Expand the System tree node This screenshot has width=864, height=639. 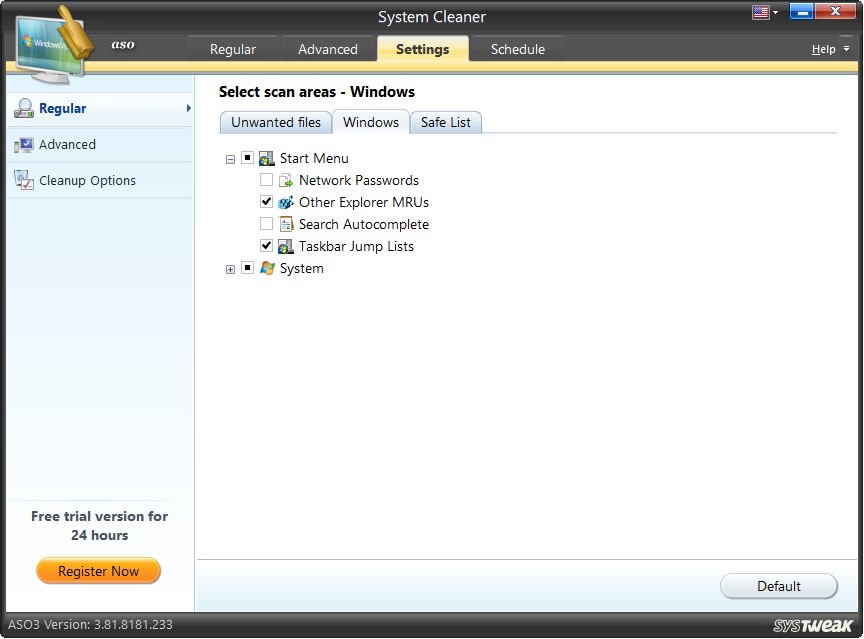click(230, 269)
